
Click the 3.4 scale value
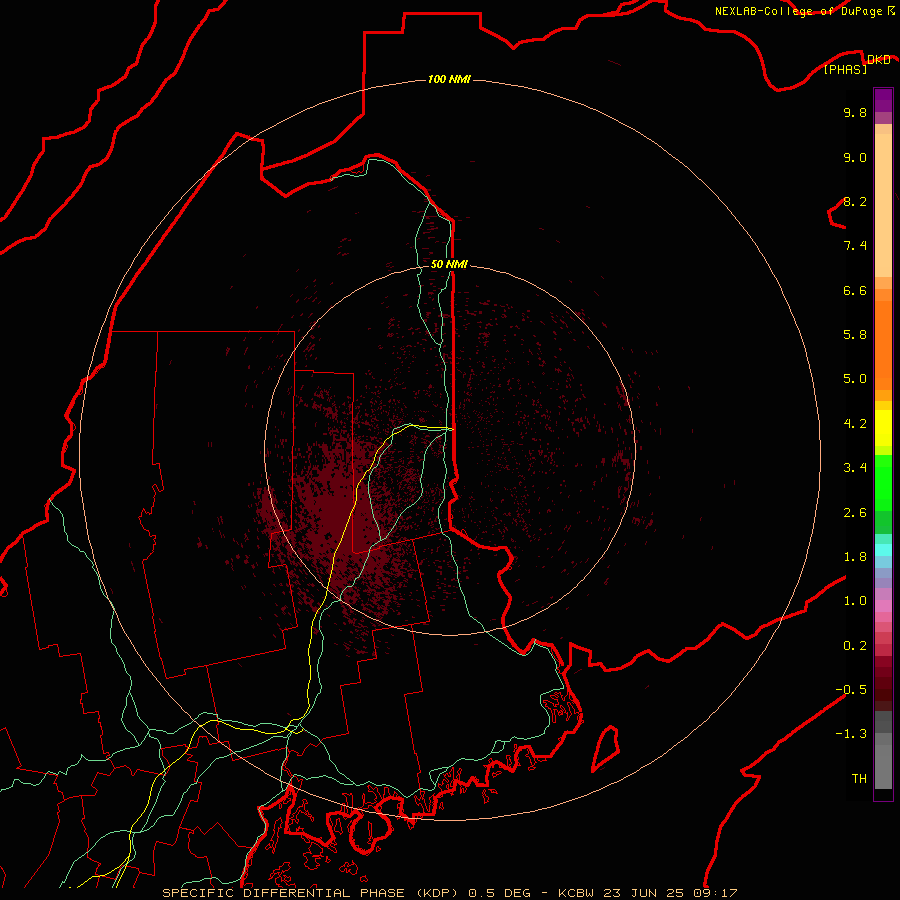click(x=855, y=468)
